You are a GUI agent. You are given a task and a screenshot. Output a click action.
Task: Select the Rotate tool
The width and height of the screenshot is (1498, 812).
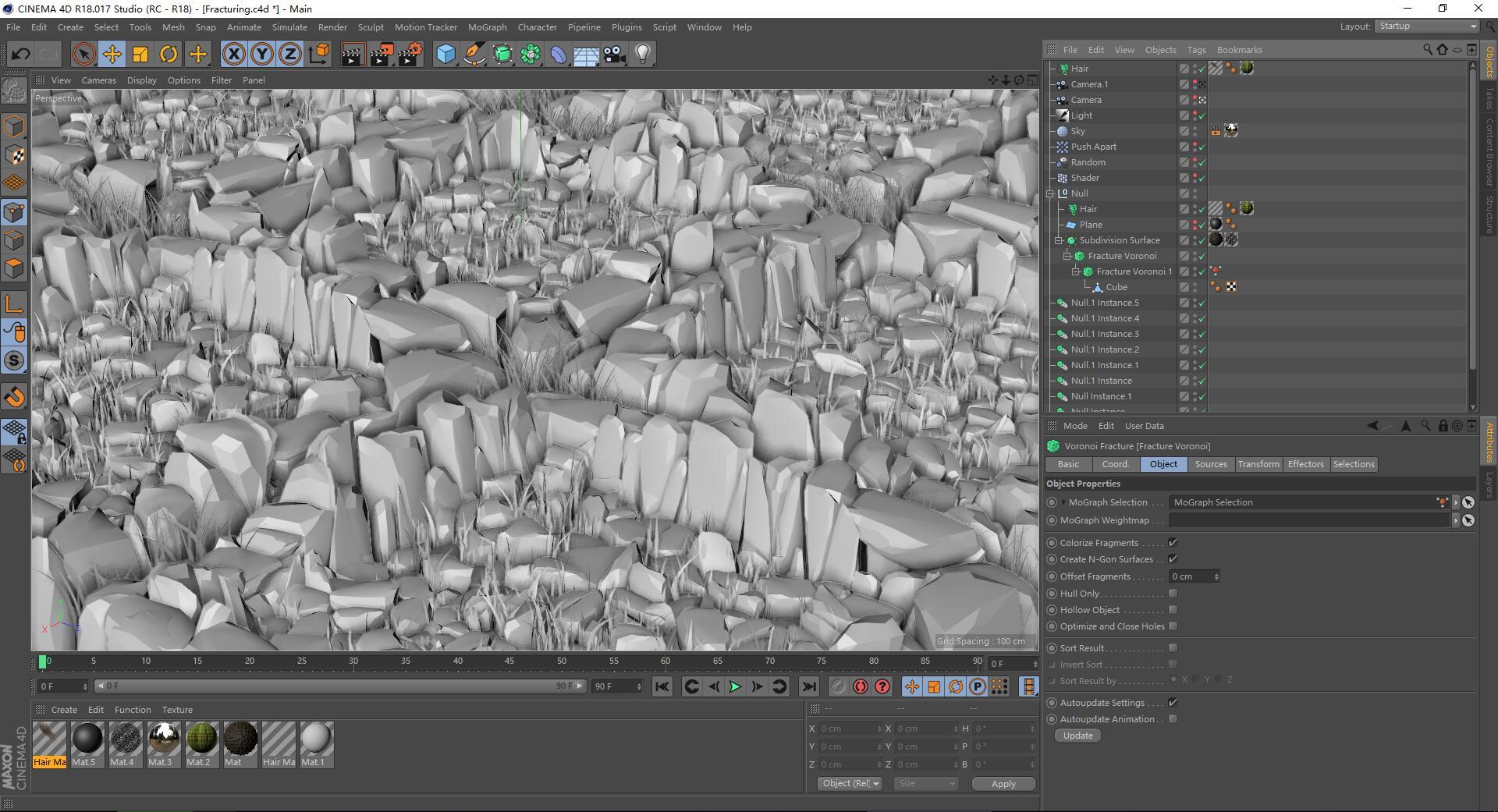pyautogui.click(x=169, y=54)
